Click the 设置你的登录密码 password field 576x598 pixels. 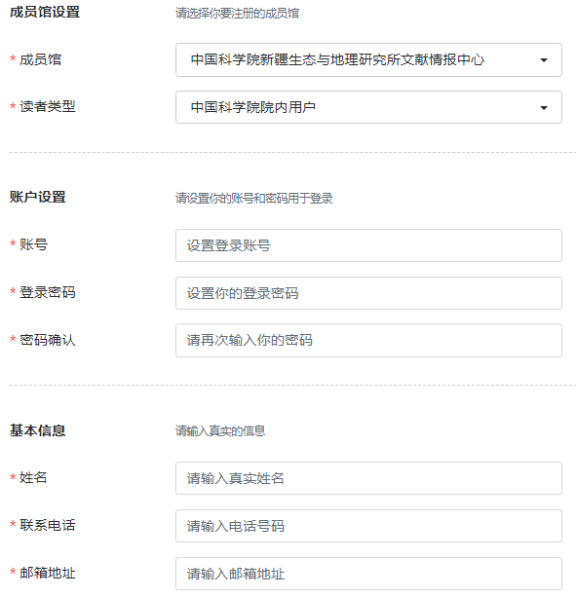368,293
